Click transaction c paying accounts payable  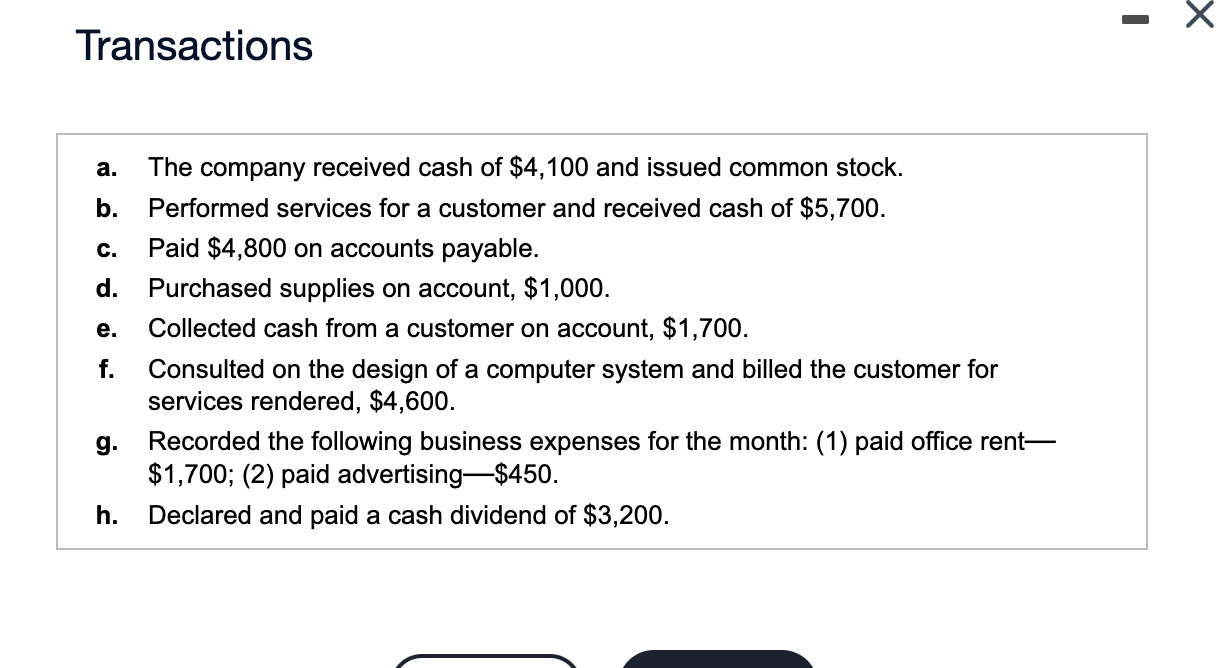(343, 248)
